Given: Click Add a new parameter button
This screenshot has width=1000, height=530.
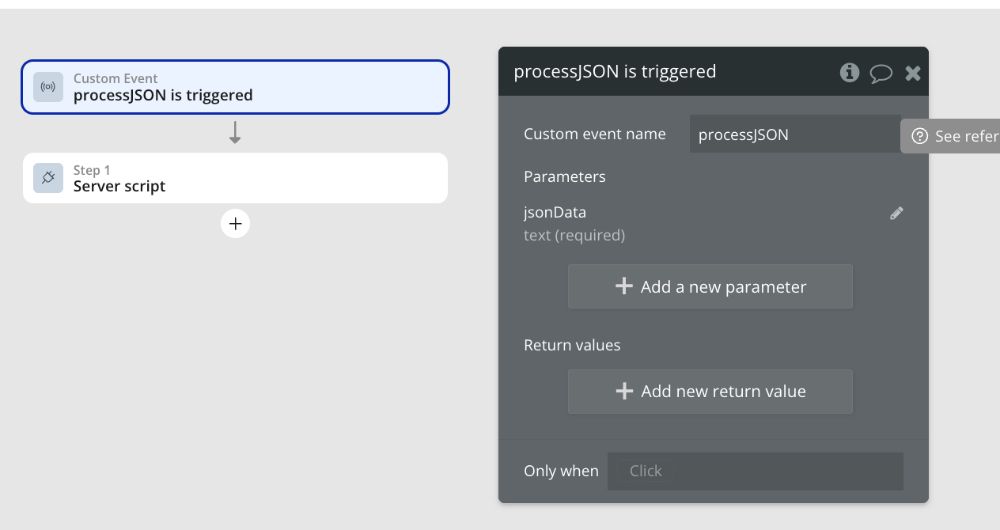Looking at the screenshot, I should pos(710,287).
